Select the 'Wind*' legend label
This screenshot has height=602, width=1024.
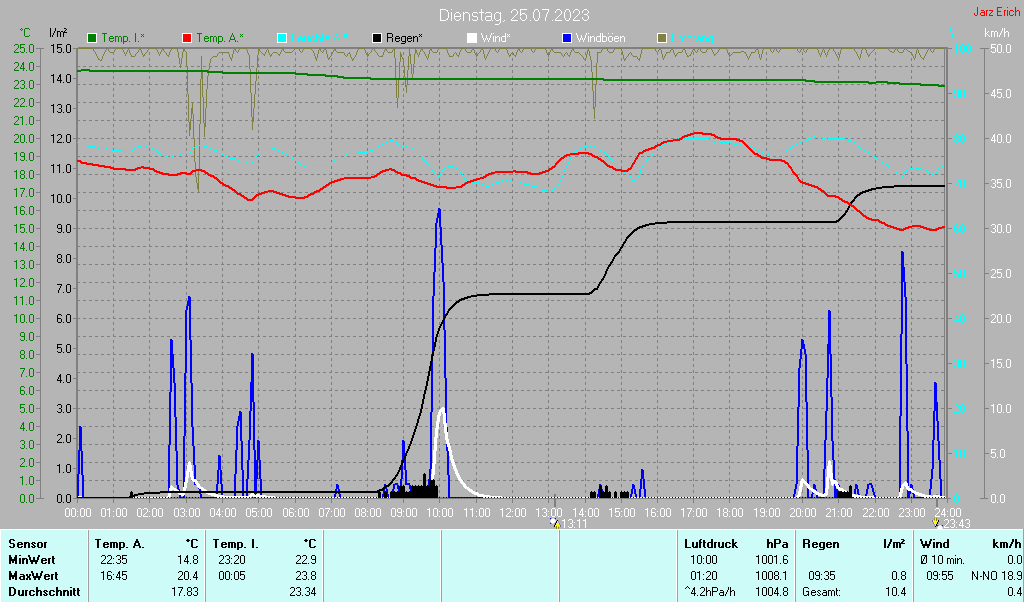click(x=496, y=39)
